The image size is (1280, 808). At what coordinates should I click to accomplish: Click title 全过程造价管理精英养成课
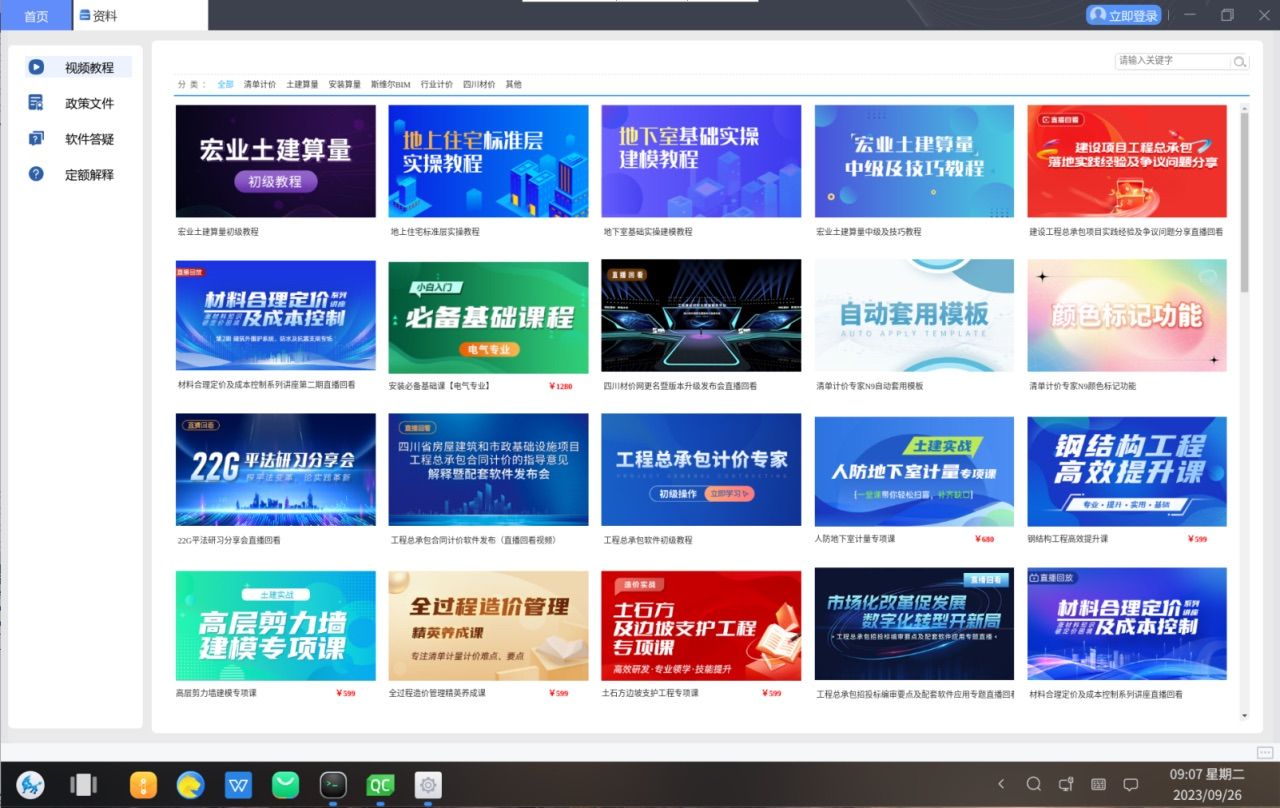click(438, 693)
